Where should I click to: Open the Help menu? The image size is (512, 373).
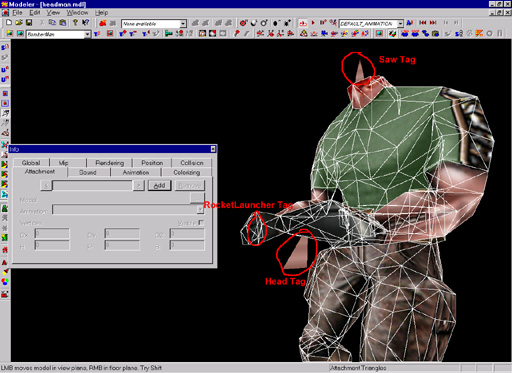click(x=101, y=13)
